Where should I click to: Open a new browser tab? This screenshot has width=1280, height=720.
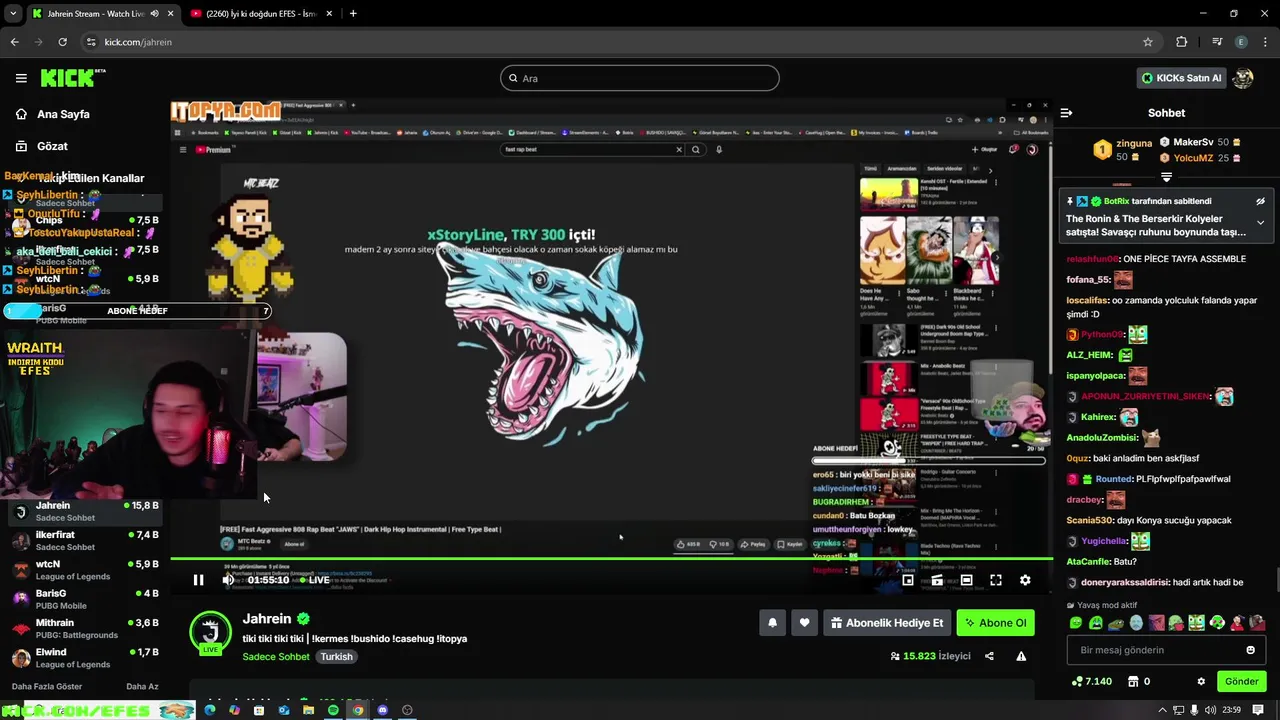click(353, 14)
